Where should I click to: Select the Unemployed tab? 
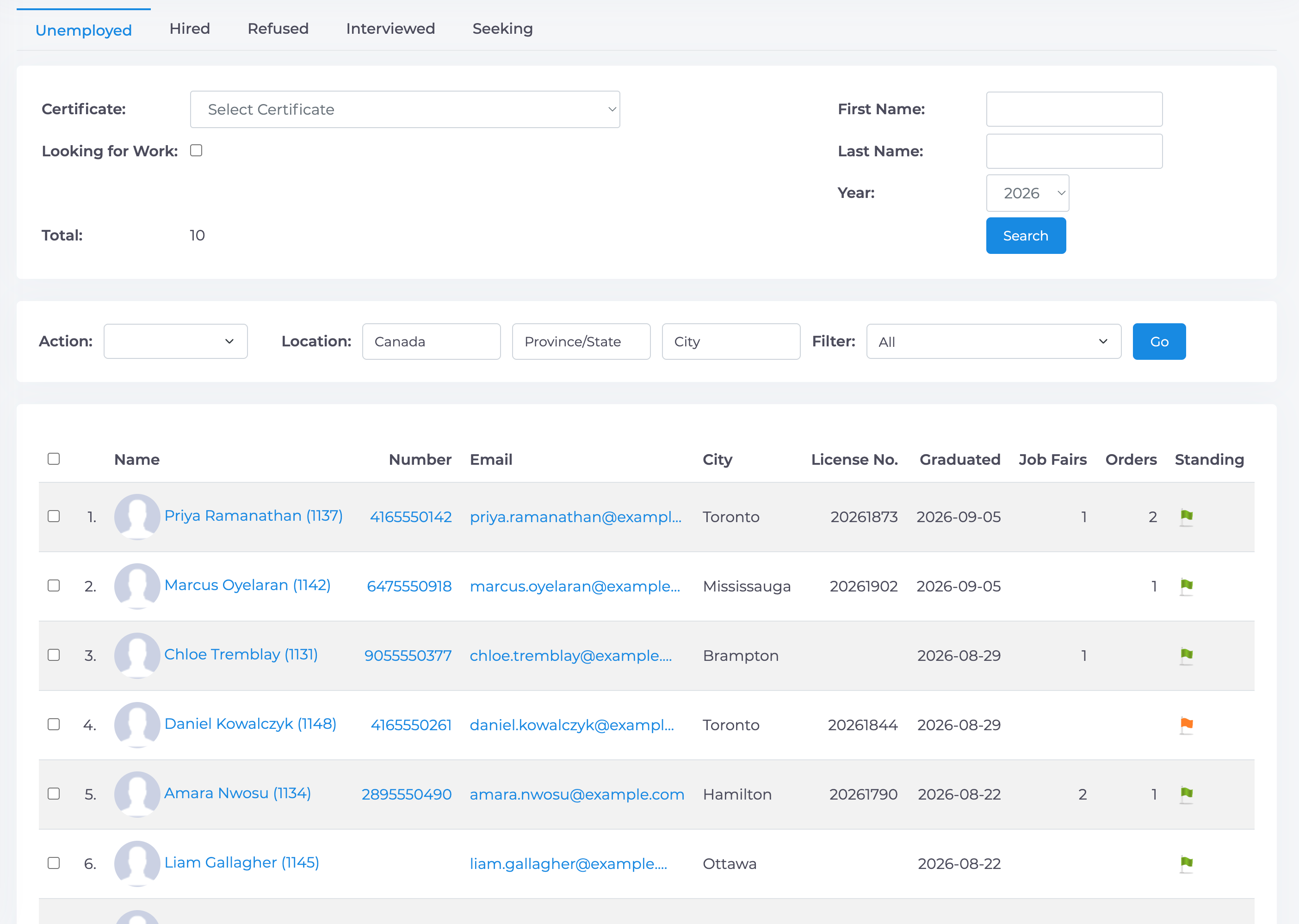(x=84, y=30)
